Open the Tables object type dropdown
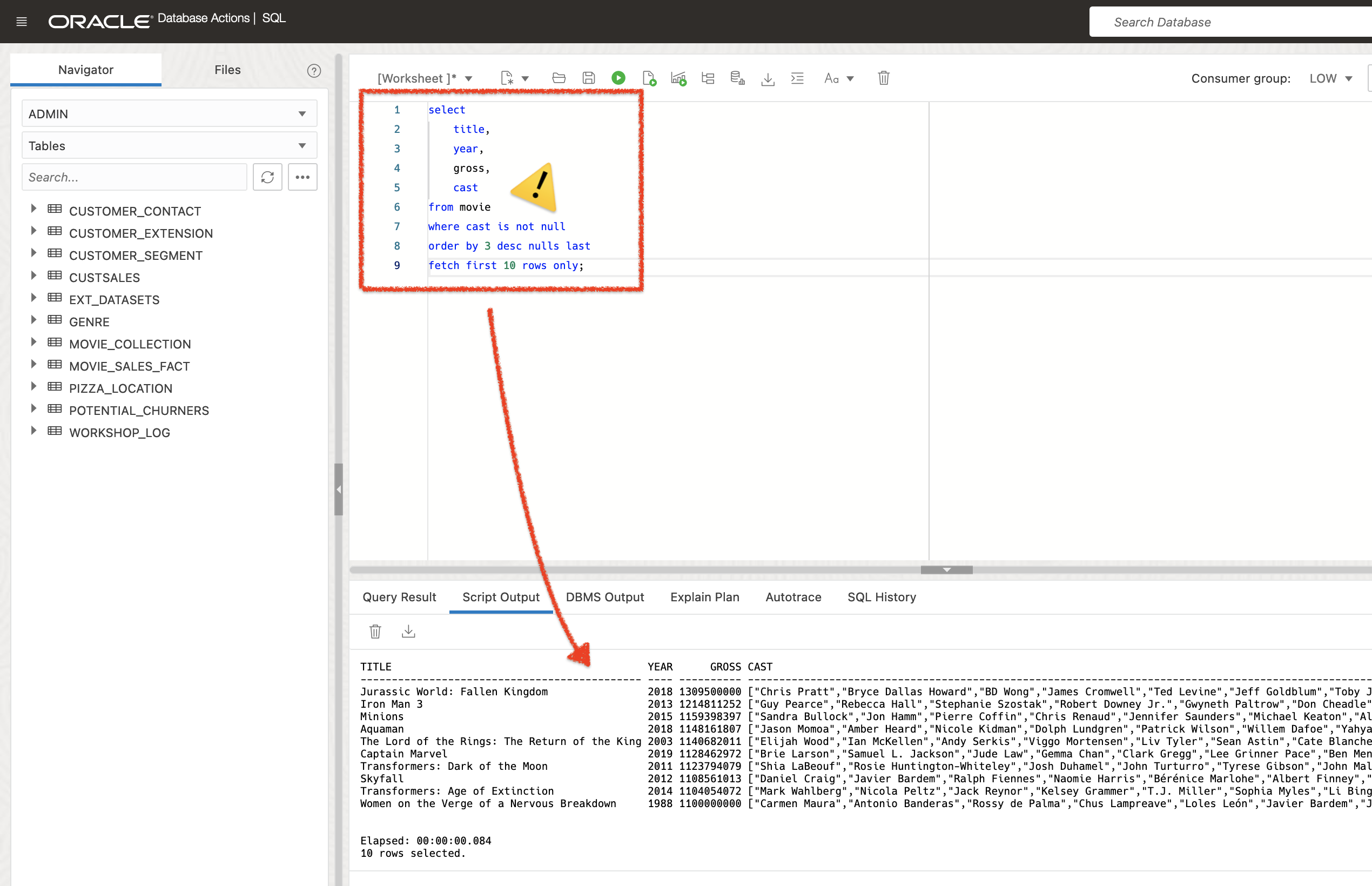1372x886 pixels. coord(169,145)
